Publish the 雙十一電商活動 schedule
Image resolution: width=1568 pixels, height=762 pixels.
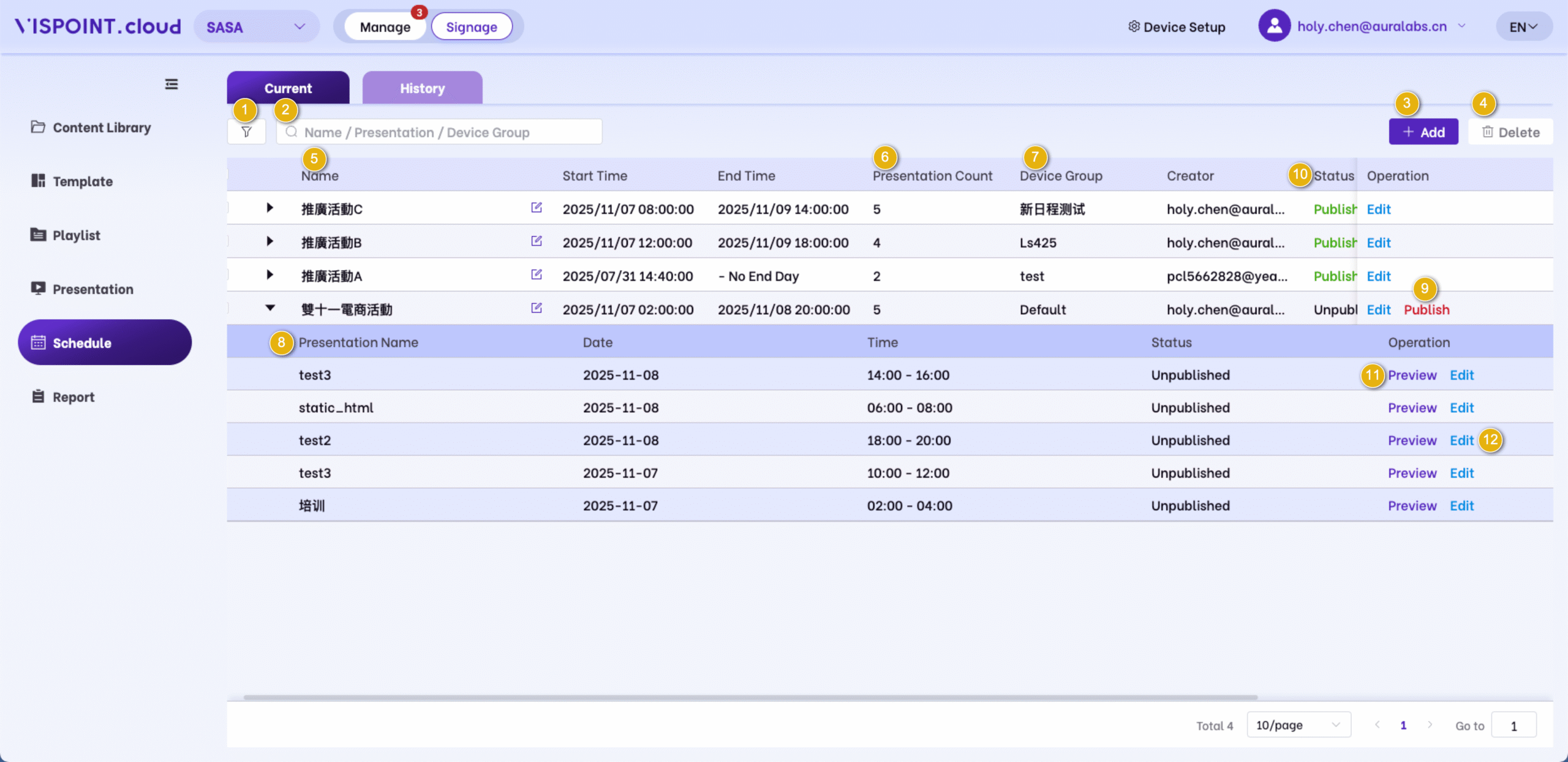coord(1426,310)
